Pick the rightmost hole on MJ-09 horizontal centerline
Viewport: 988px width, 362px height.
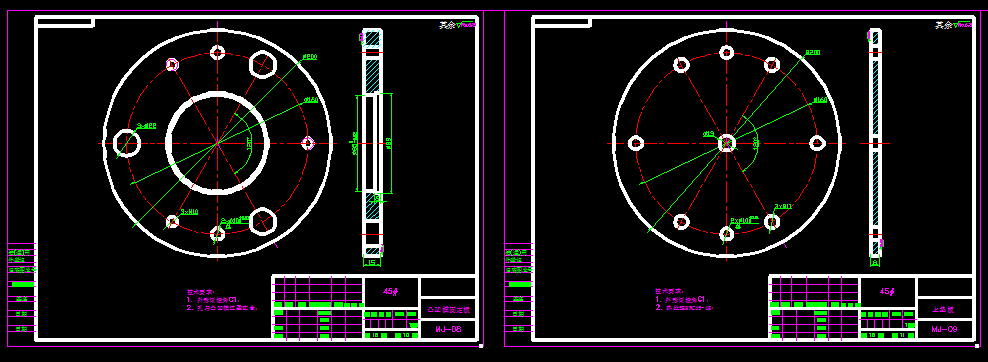pyautogui.click(x=817, y=143)
